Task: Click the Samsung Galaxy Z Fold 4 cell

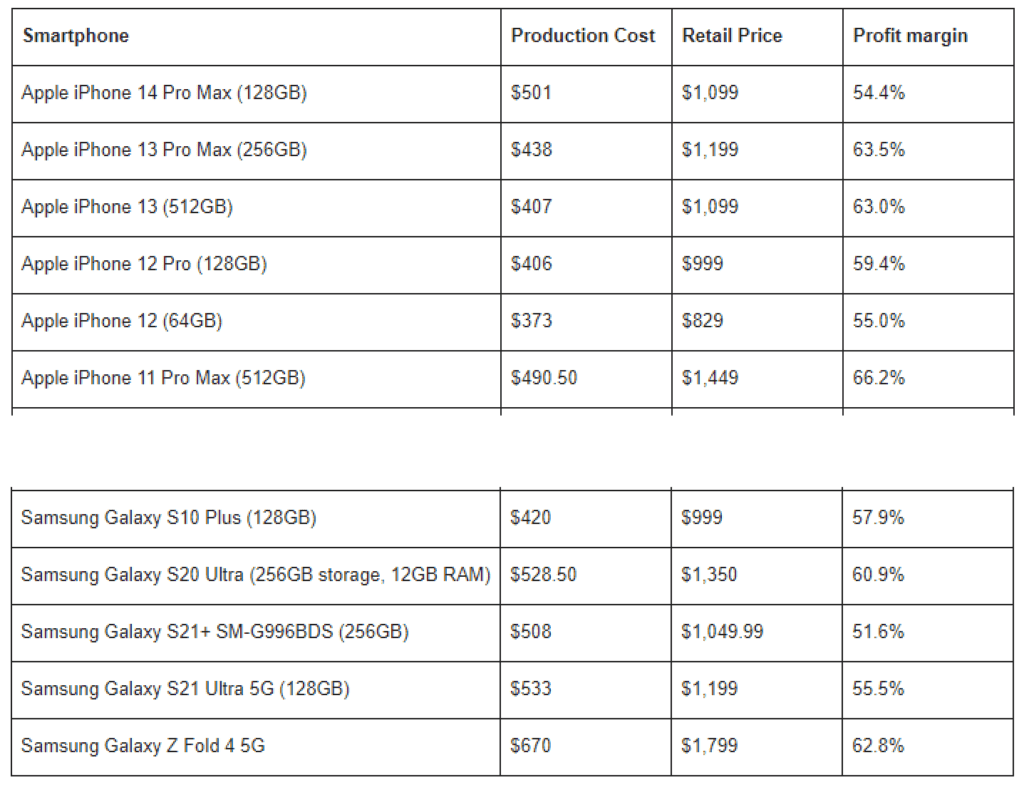Action: 143,746
